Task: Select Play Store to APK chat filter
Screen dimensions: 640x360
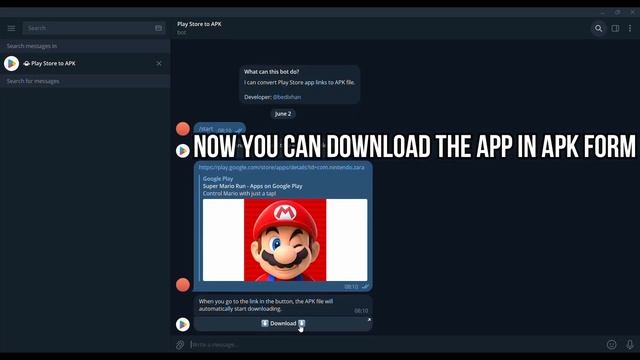Action: click(85, 64)
